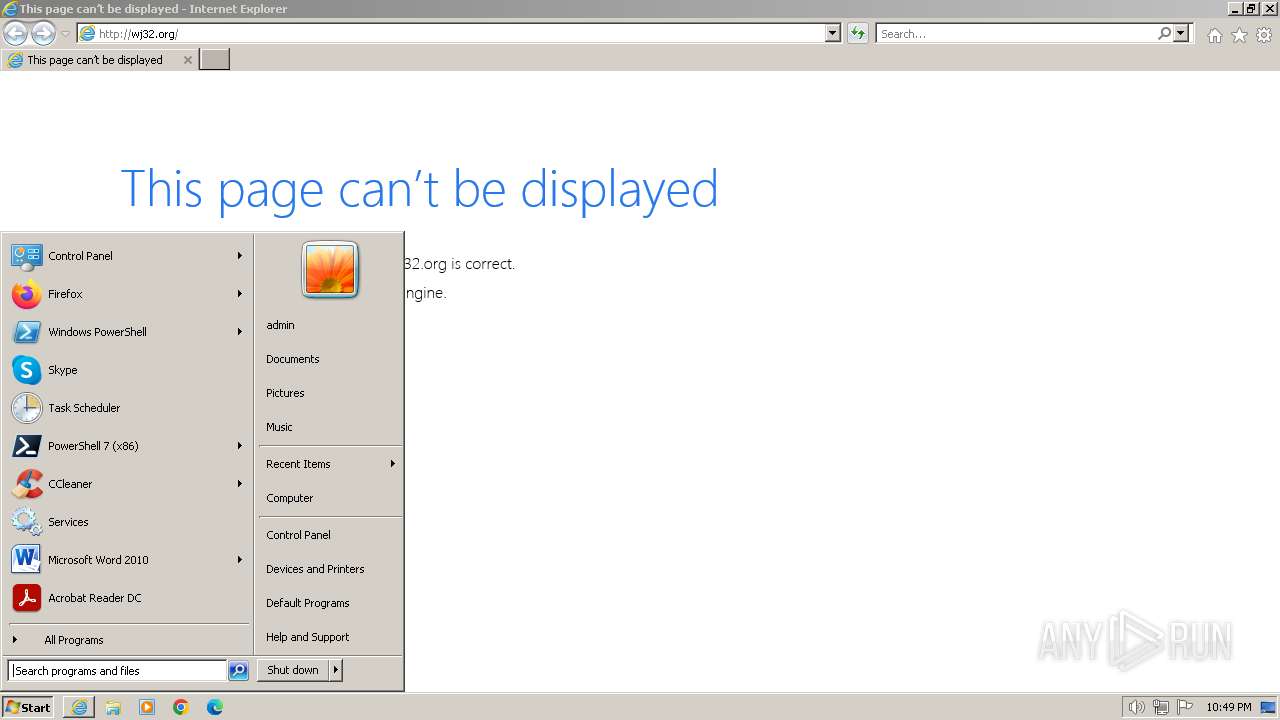Launch PowerShell 7 (x86)
Screen dimensions: 1280x720
click(x=128, y=446)
